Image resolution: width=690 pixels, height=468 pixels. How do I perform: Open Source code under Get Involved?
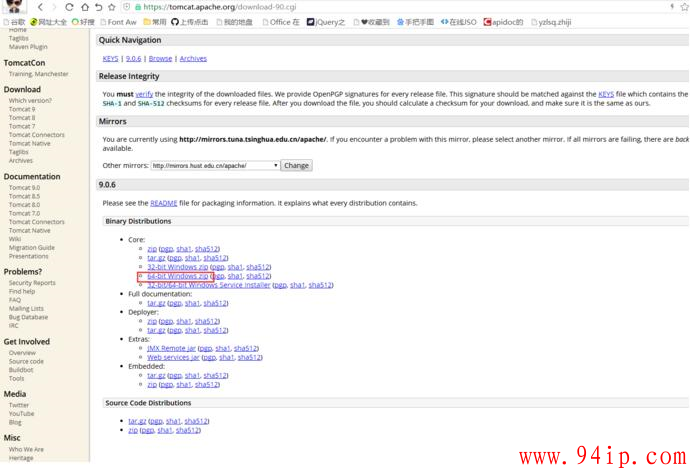[26, 362]
